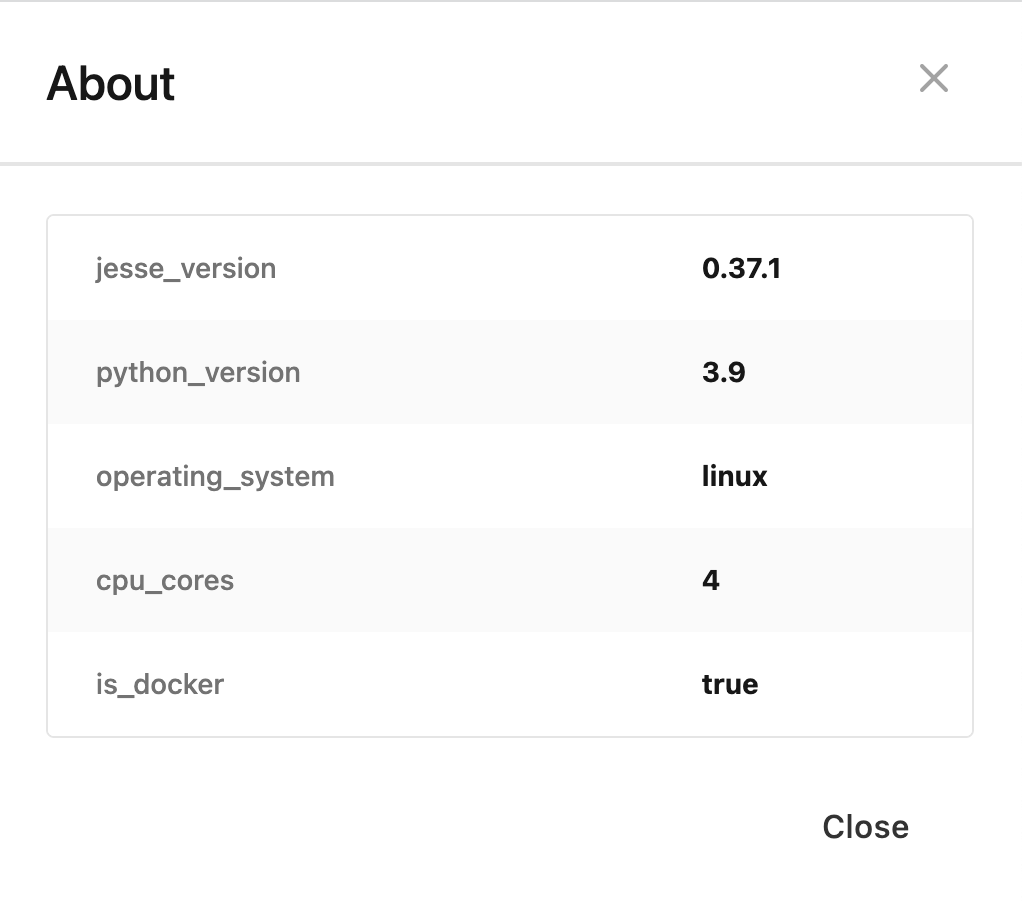
Task: Select the operating_system value linux
Action: [x=734, y=476]
